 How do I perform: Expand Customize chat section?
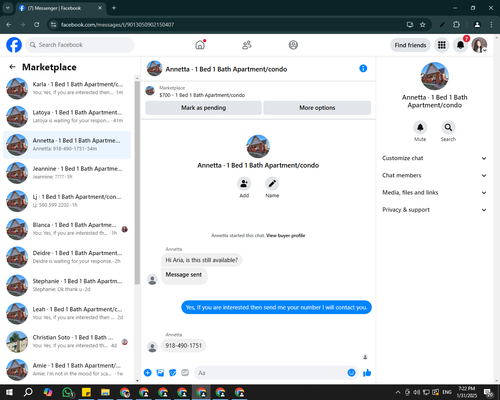[434, 158]
